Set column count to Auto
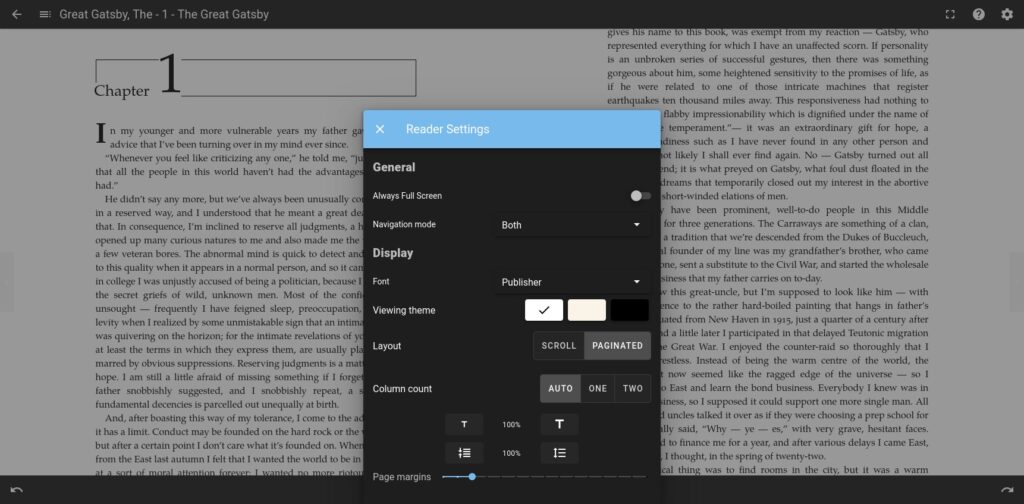Viewport: 1024px width, 504px height. click(x=560, y=388)
